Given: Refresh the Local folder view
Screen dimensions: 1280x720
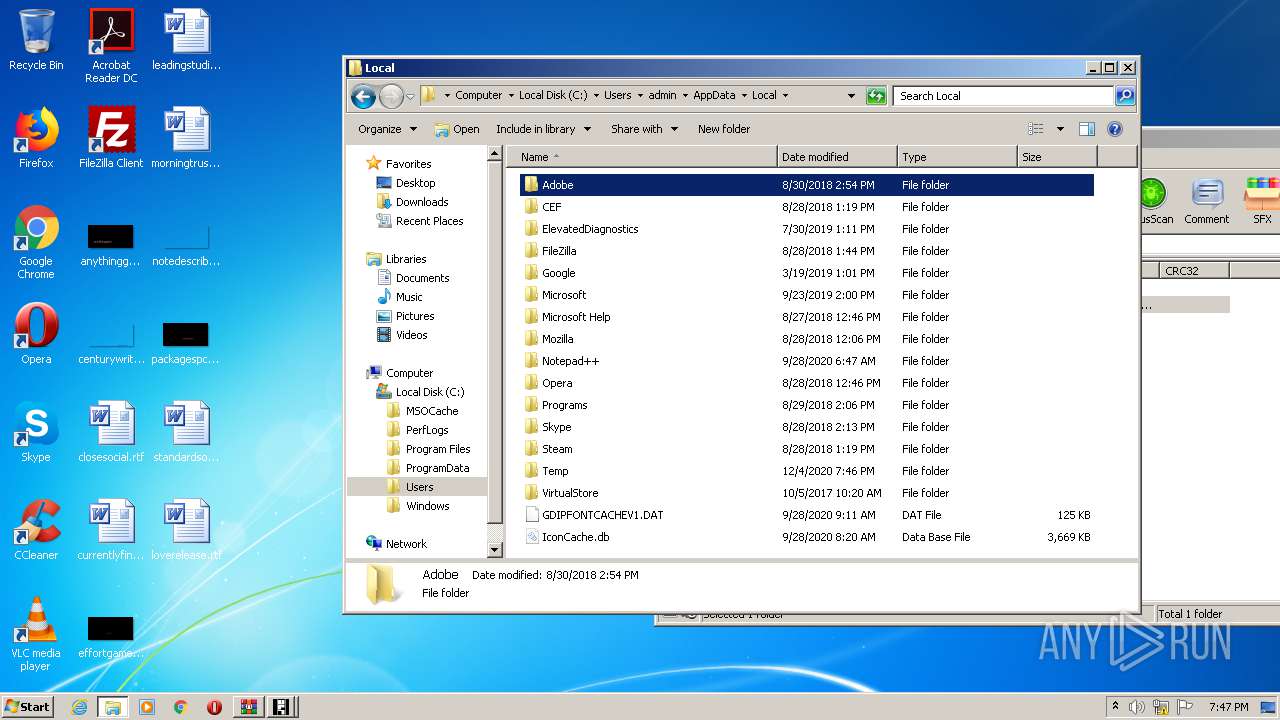Looking at the screenshot, I should pyautogui.click(x=876, y=96).
